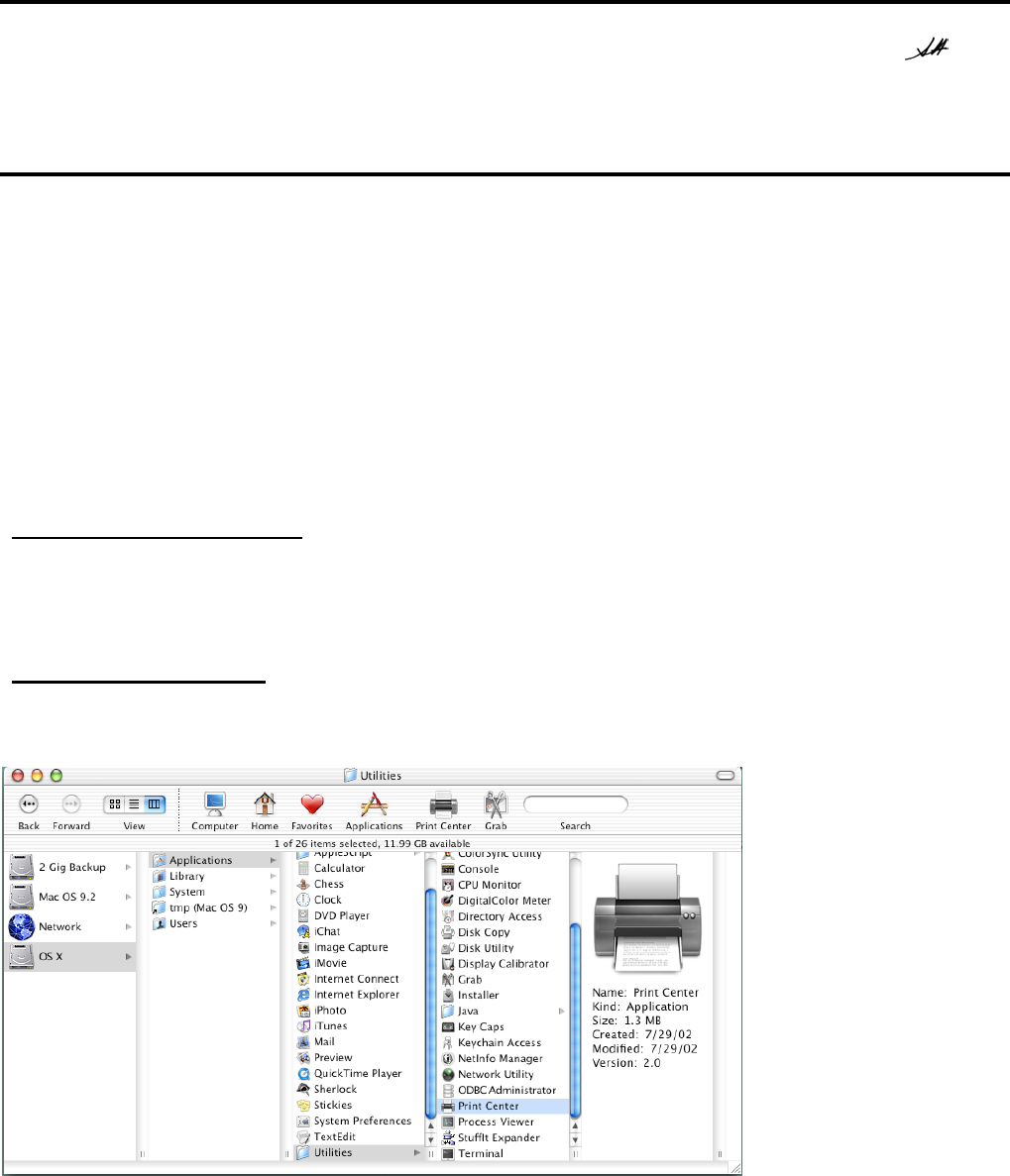1010x1176 pixels.
Task: Click the Utilities column scrollbar thumb
Action: pos(576,1021)
